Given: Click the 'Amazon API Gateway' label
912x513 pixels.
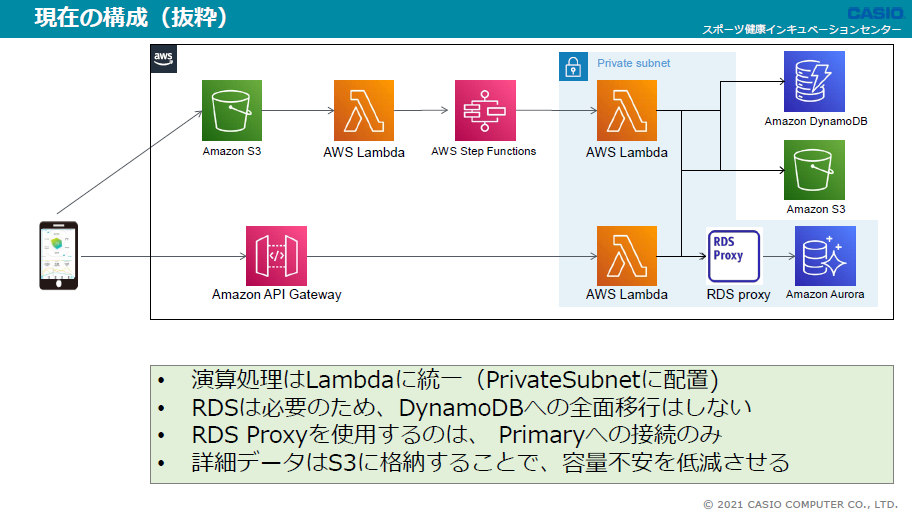Looking at the screenshot, I should [x=276, y=294].
